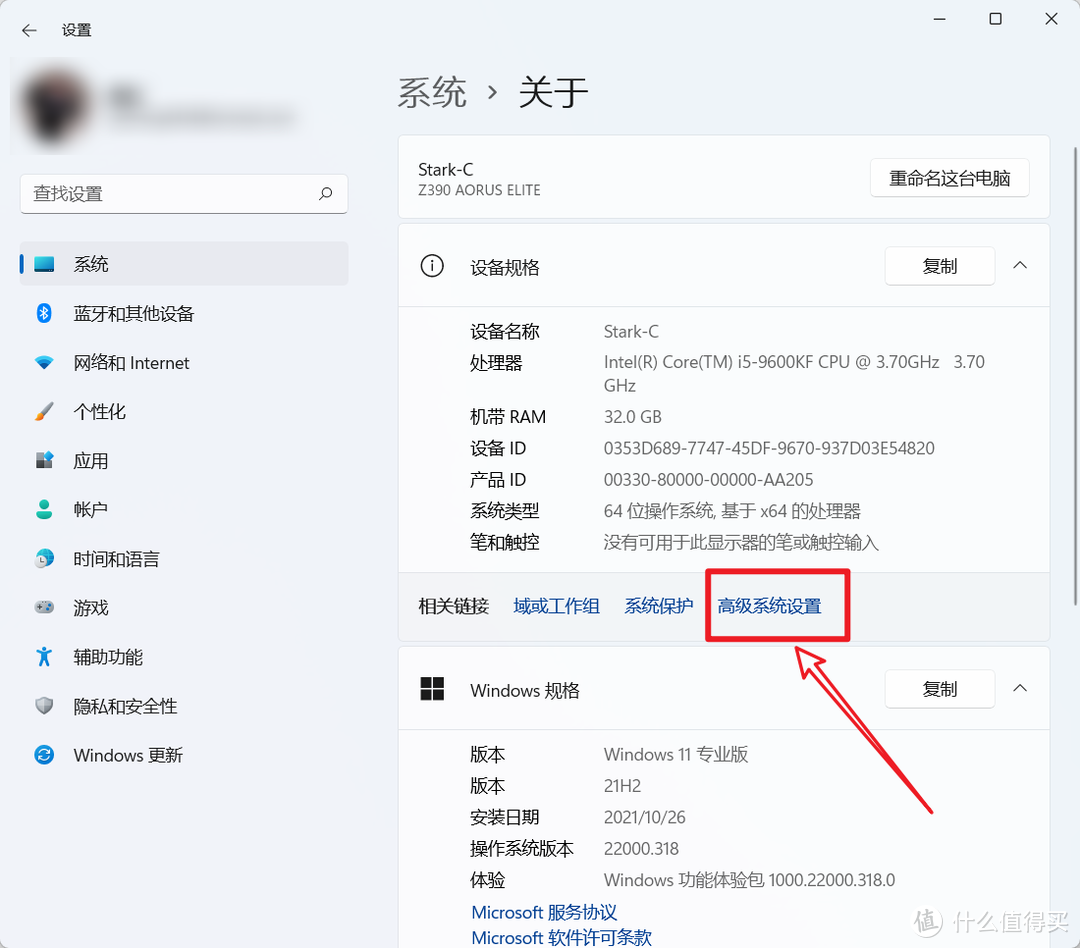Go to 帐户 settings
This screenshot has height=948, width=1080.
[89, 509]
